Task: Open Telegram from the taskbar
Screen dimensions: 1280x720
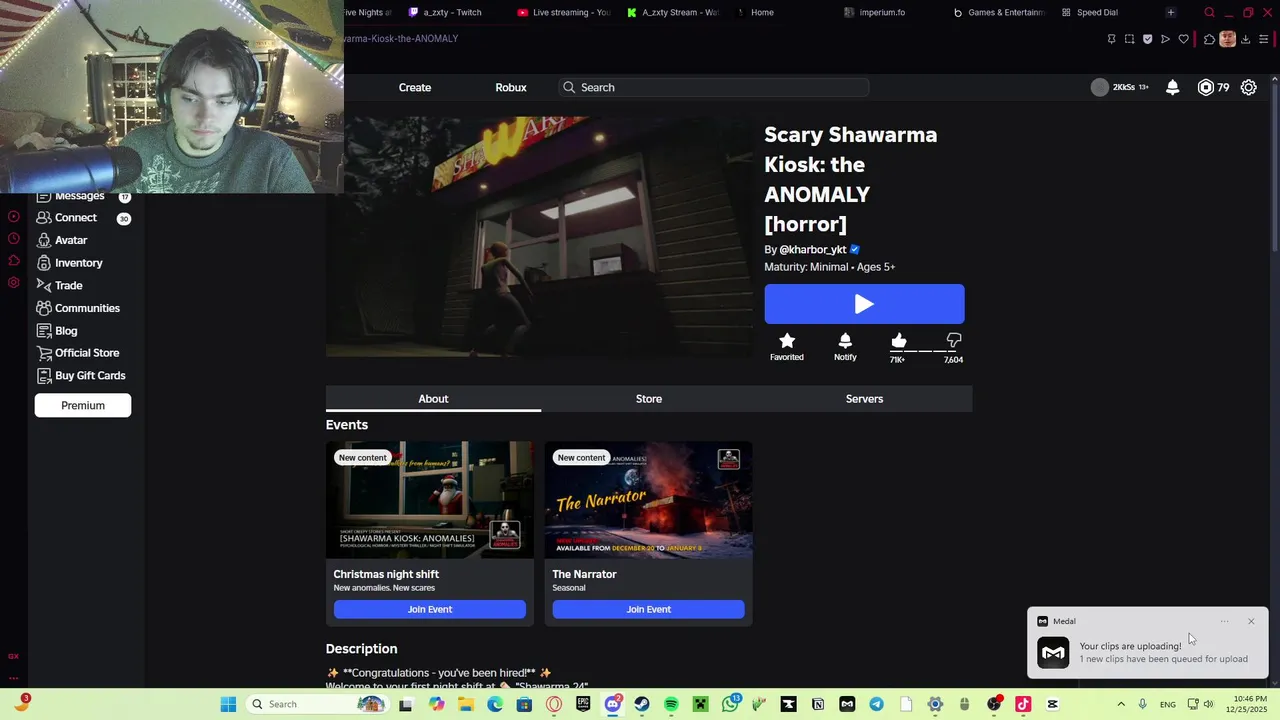Action: tap(876, 704)
